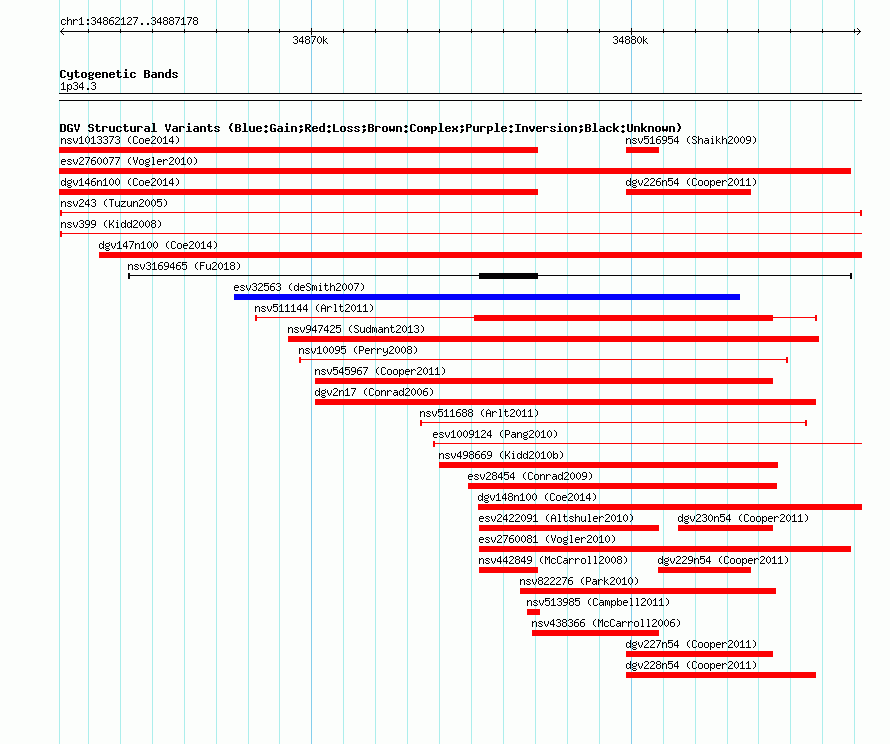Open the dgv229n54 (Cooper2011) label
890x744 pixels.
723,560
